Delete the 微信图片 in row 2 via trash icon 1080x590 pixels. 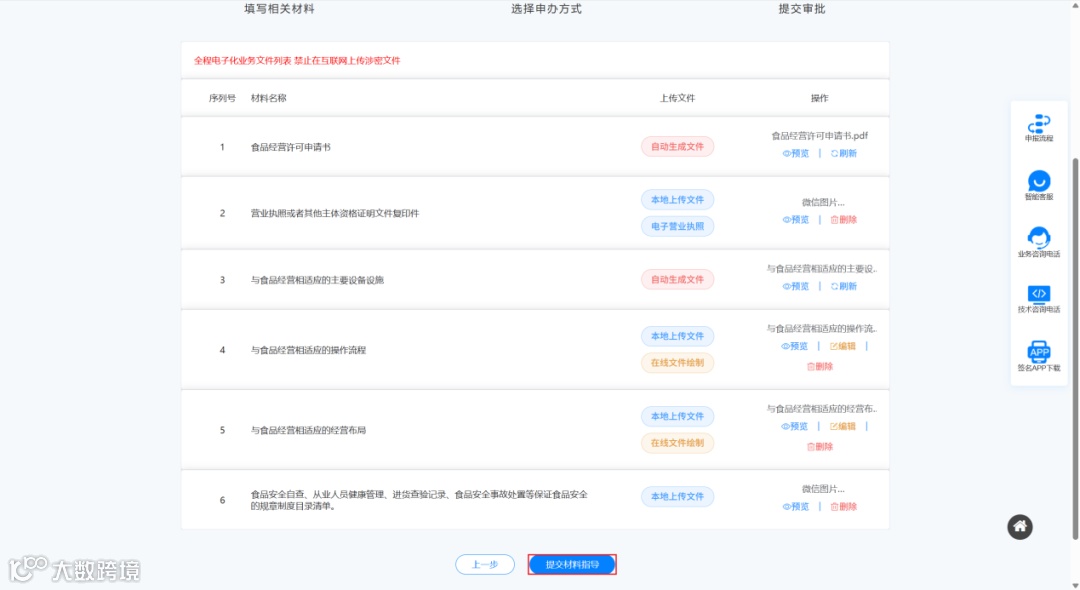click(843, 219)
